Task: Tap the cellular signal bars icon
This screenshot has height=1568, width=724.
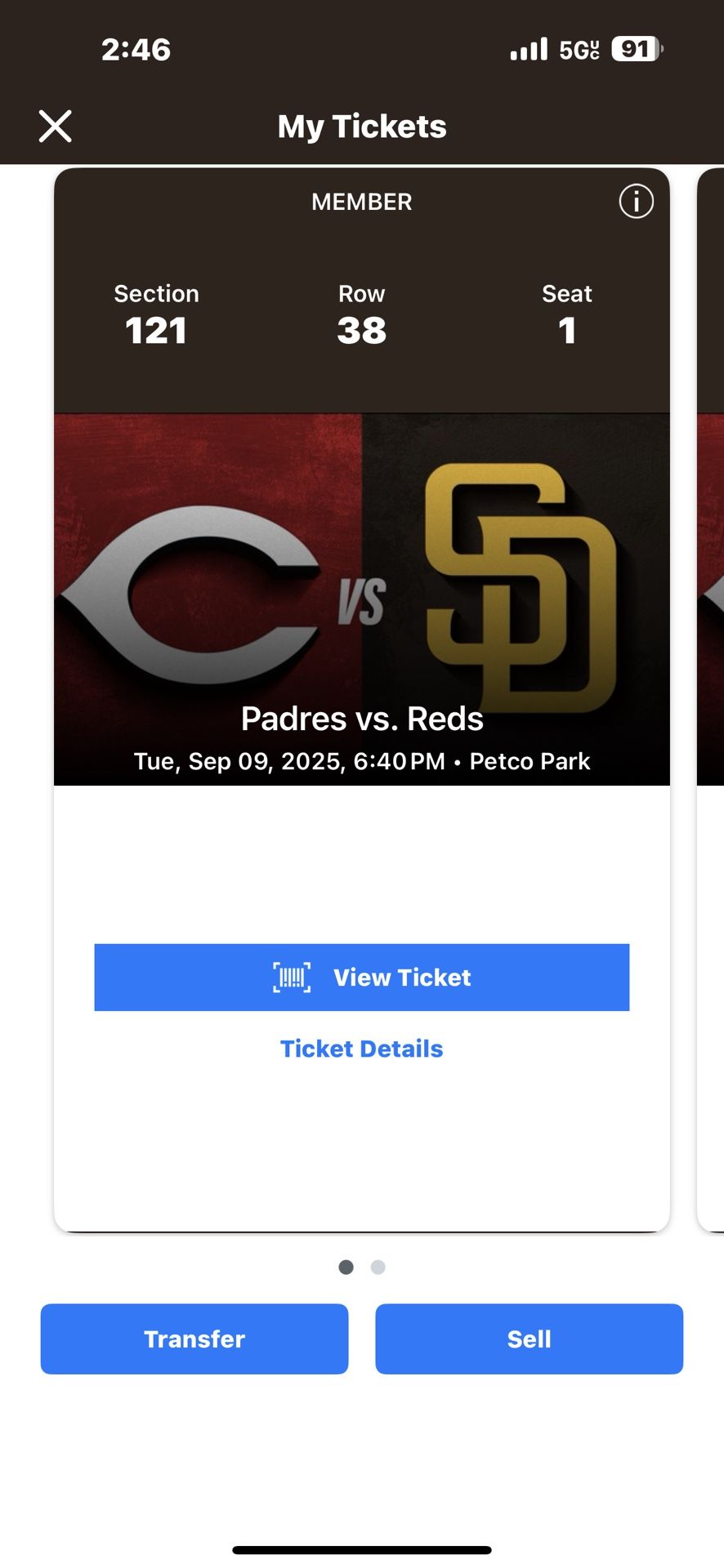Action: coord(529,50)
